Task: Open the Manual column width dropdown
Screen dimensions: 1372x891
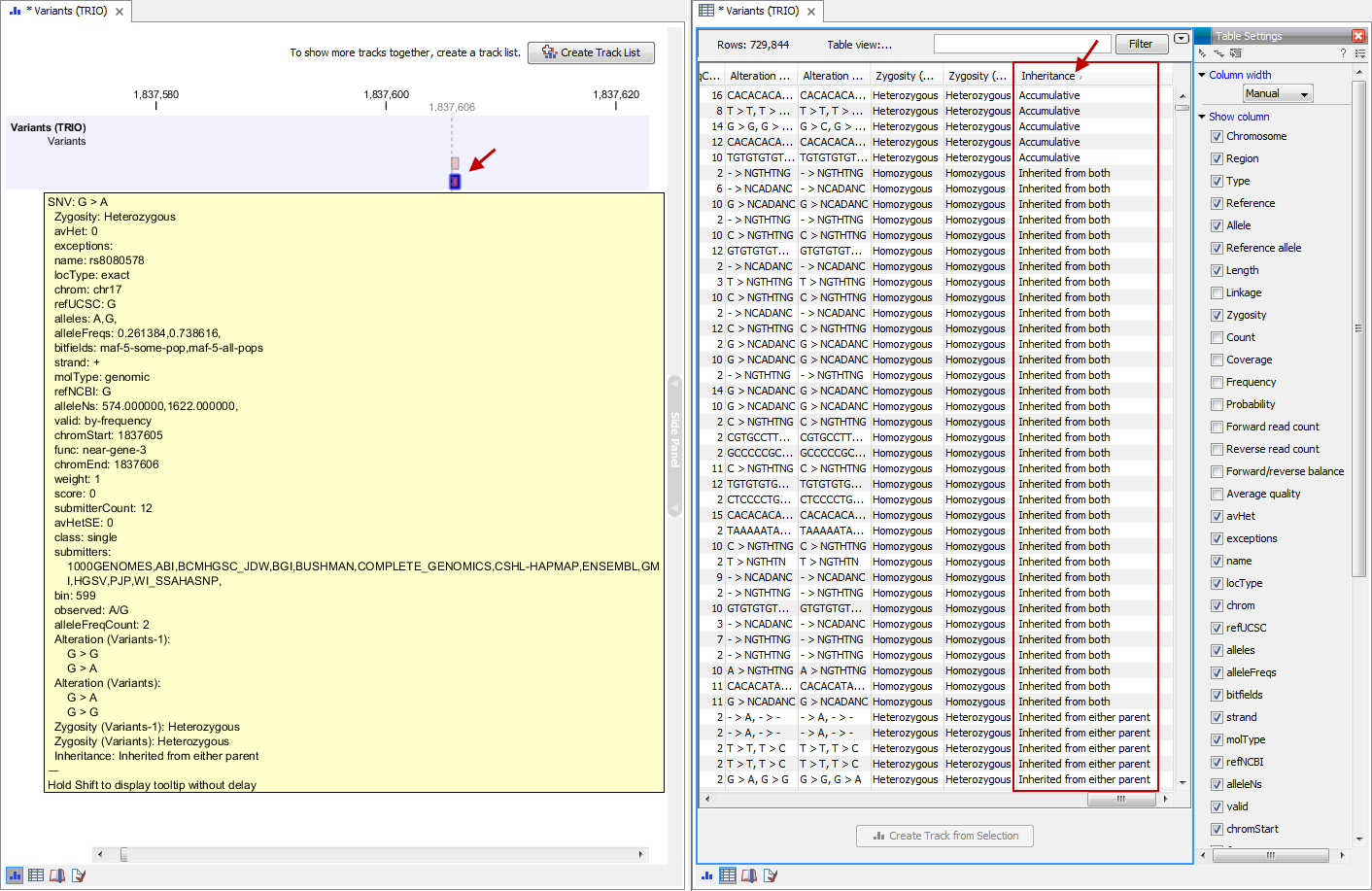Action: [1278, 93]
